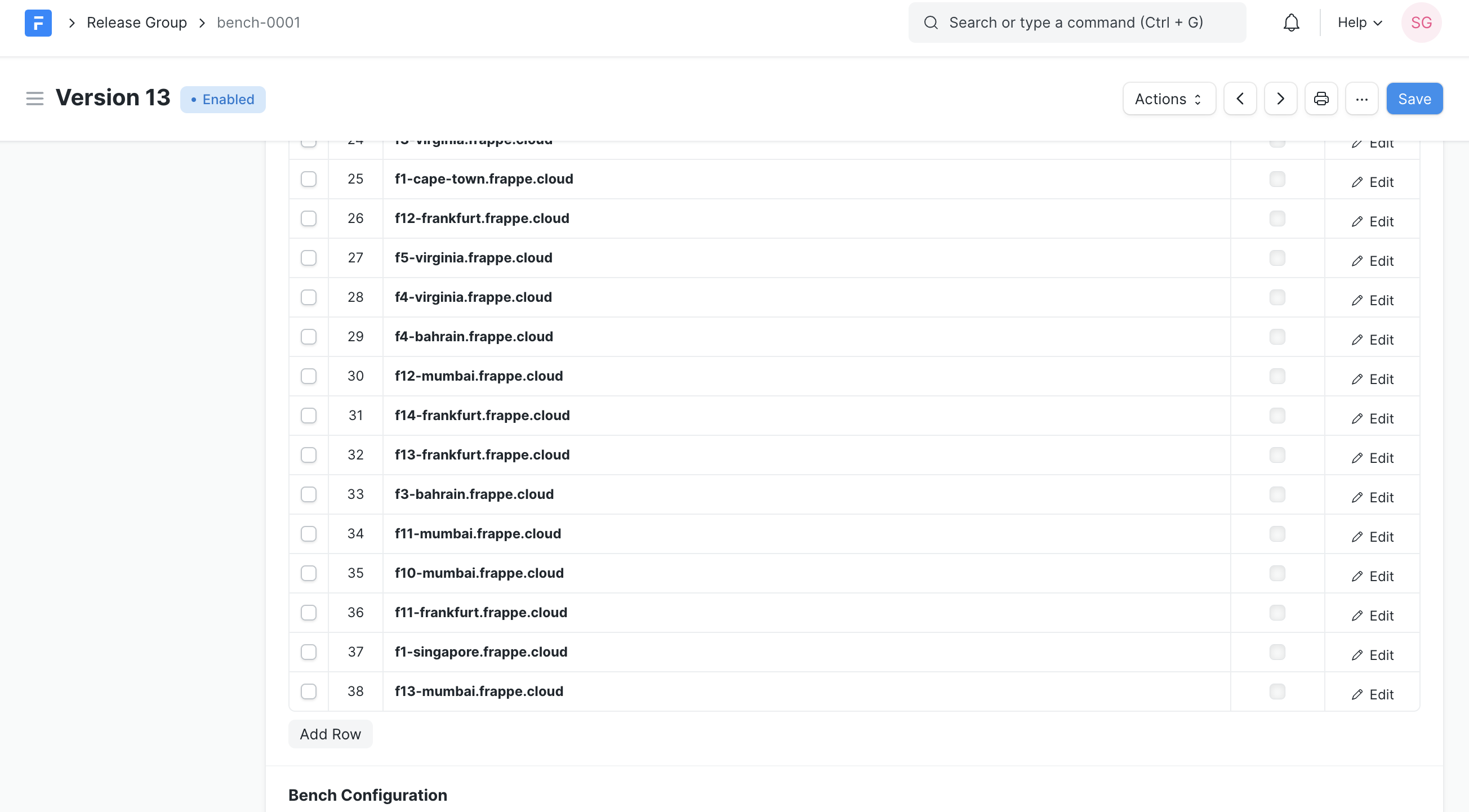The image size is (1469, 812).
Task: Click bench-0001 breadcrumb item
Action: click(x=259, y=23)
